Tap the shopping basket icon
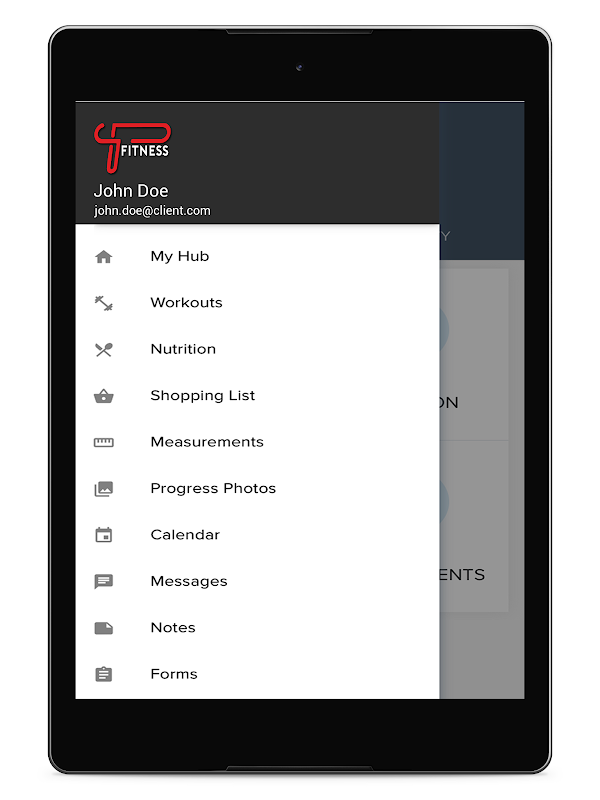The height and width of the screenshot is (800, 600). point(104,396)
